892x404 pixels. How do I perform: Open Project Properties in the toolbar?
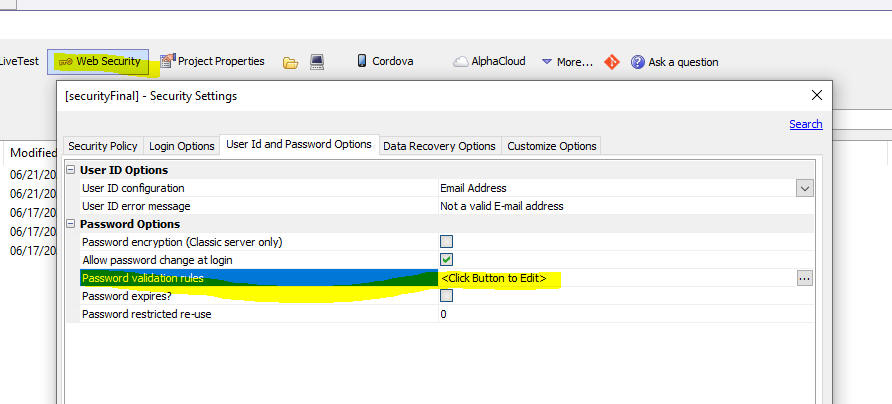tap(212, 61)
